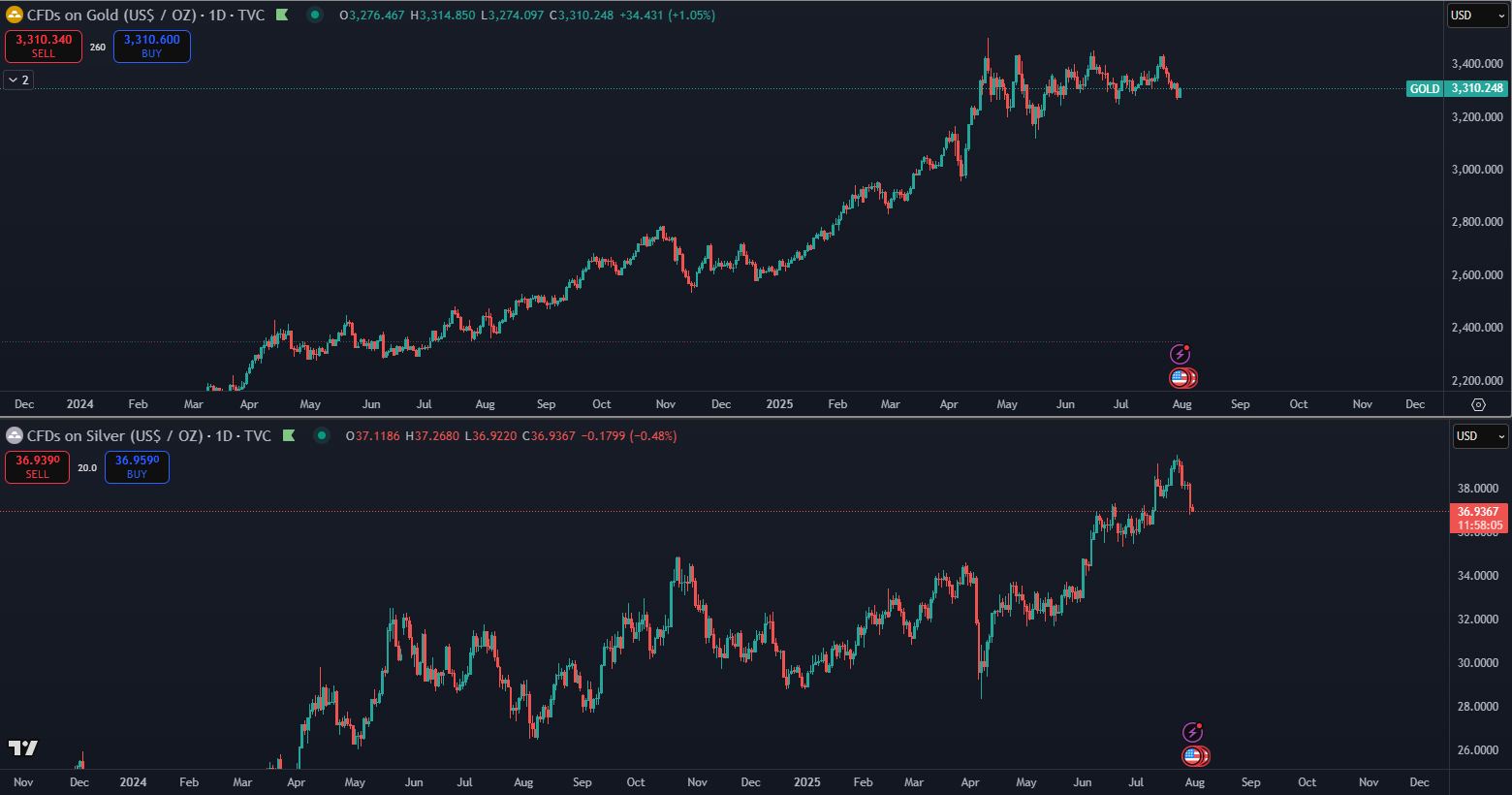This screenshot has width=1512, height=795.
Task: Open the US flag economic event on Silver chart
Action: tap(1194, 756)
